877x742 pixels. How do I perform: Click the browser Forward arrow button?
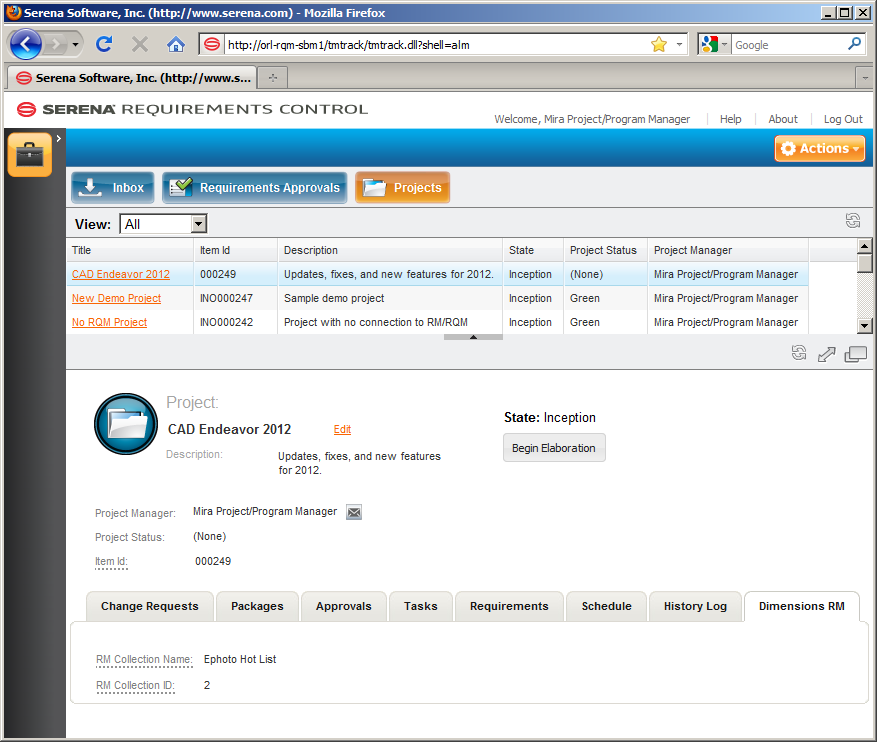pos(55,44)
